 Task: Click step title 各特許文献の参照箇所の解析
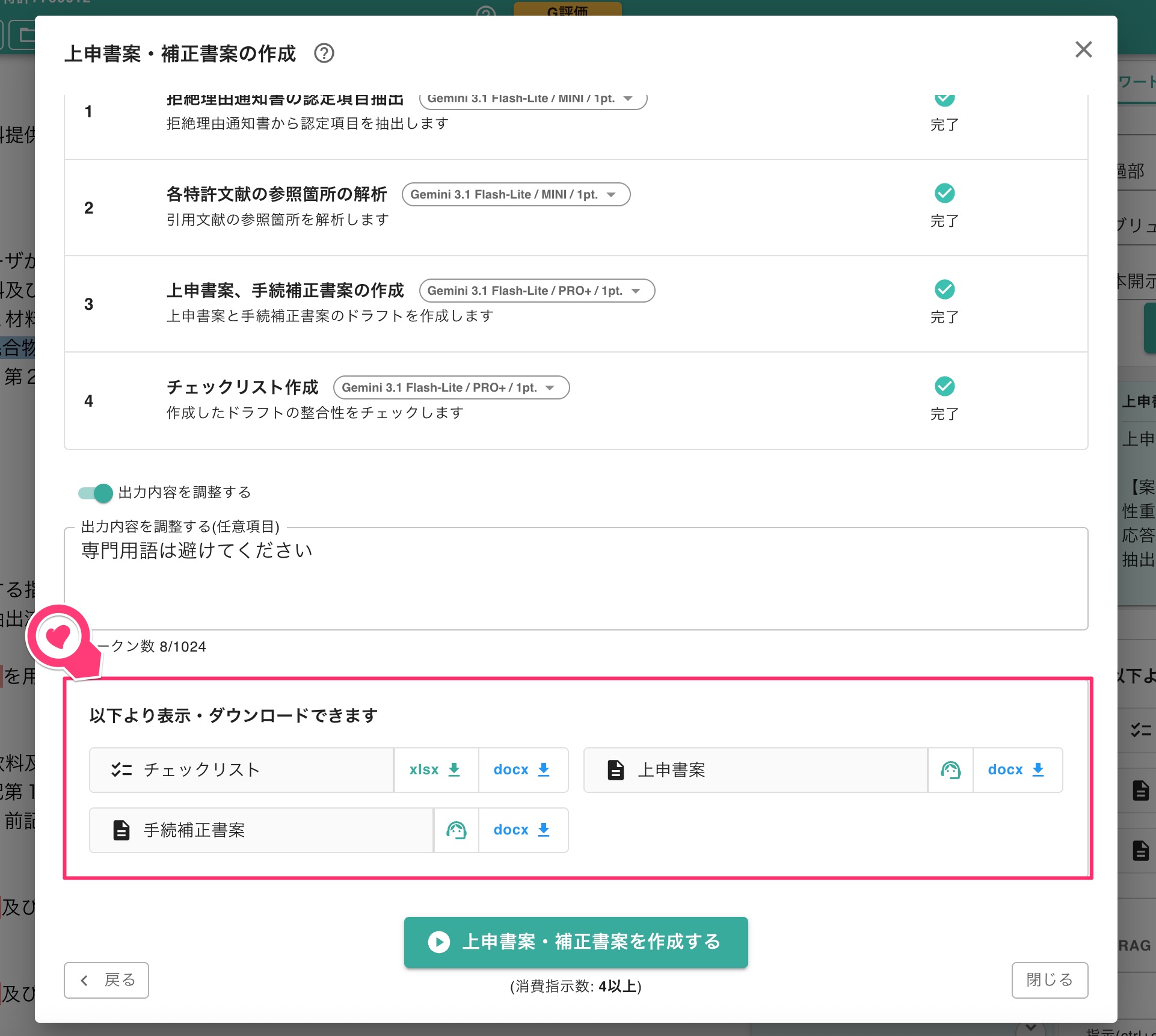tap(277, 194)
